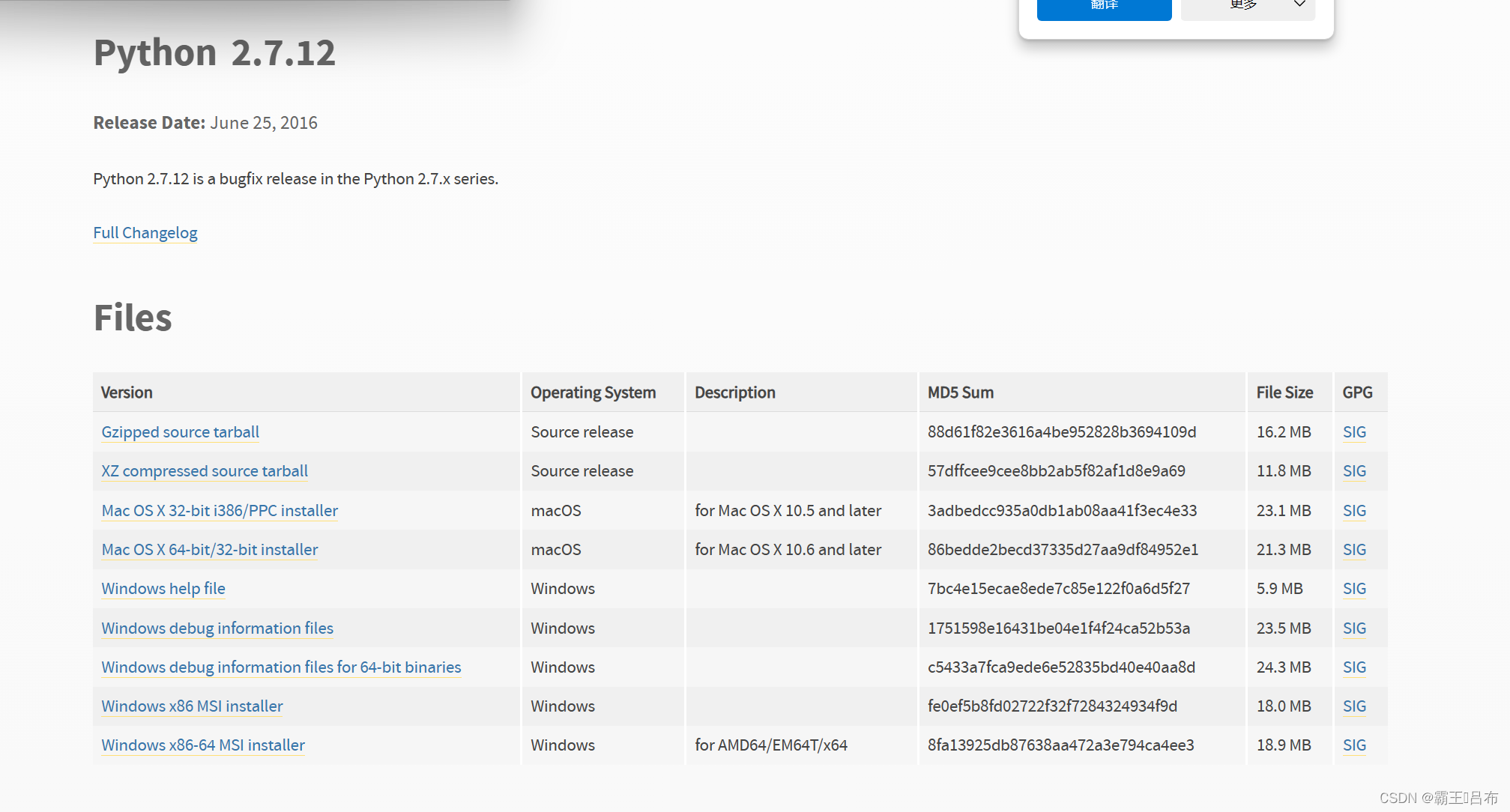The width and height of the screenshot is (1510, 812).
Task: Download Windows x86 MSI installer
Action: (x=192, y=706)
